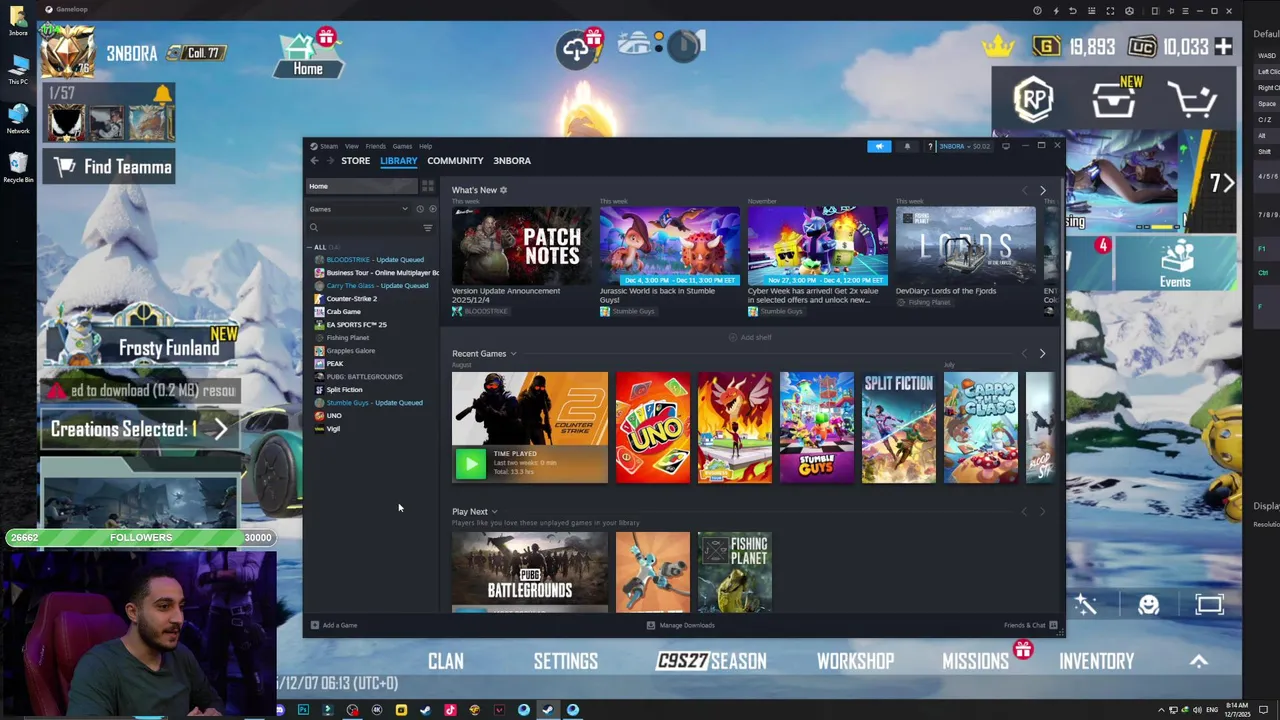
Task: Select EA SPORTS FC 25 in list
Action: 356,324
